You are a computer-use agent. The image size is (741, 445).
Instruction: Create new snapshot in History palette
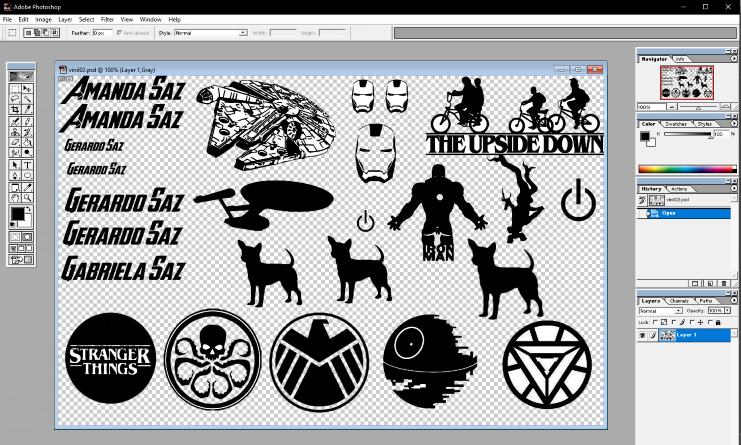pos(710,283)
